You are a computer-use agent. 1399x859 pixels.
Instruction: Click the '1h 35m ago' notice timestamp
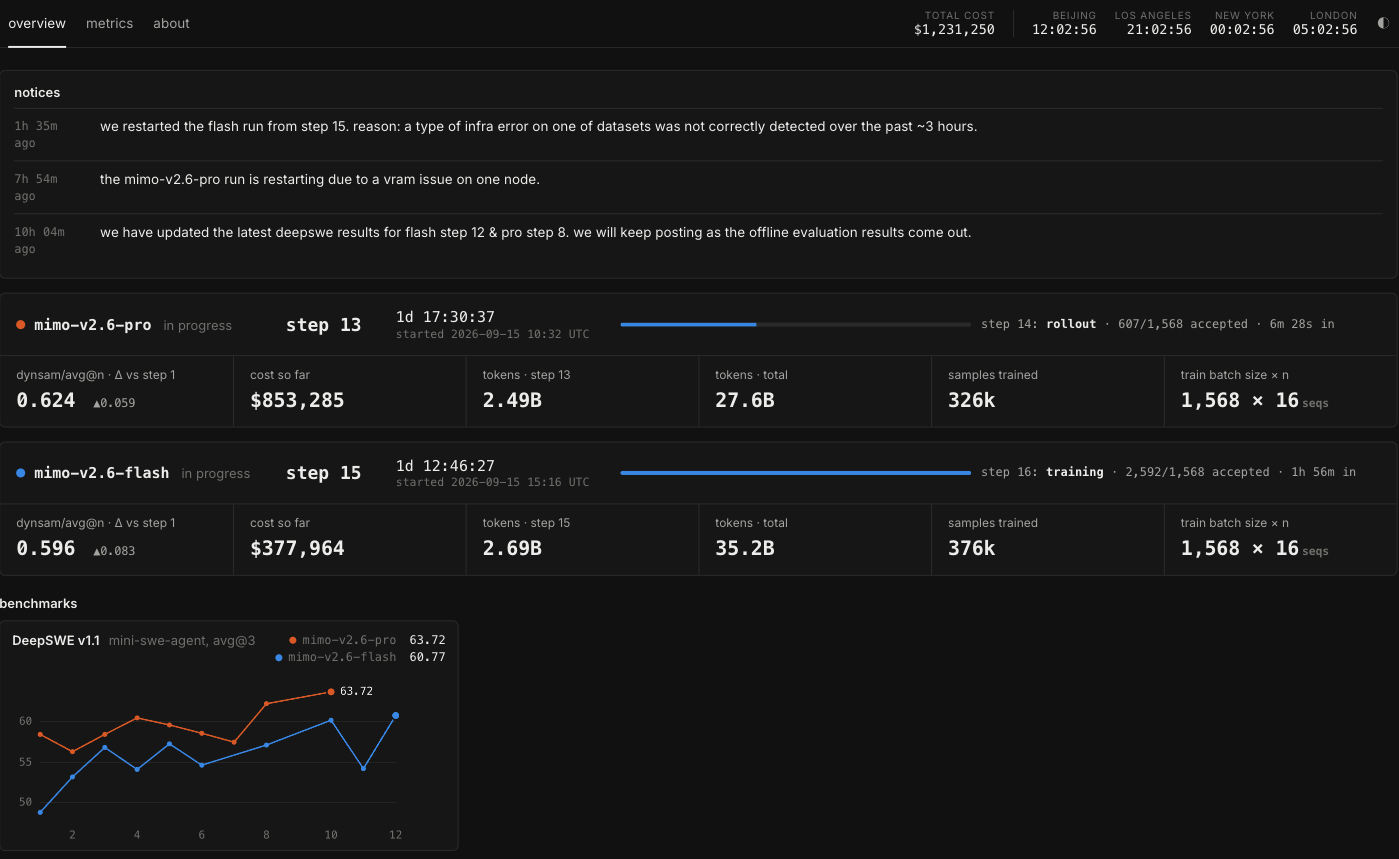pyautogui.click(x=36, y=134)
